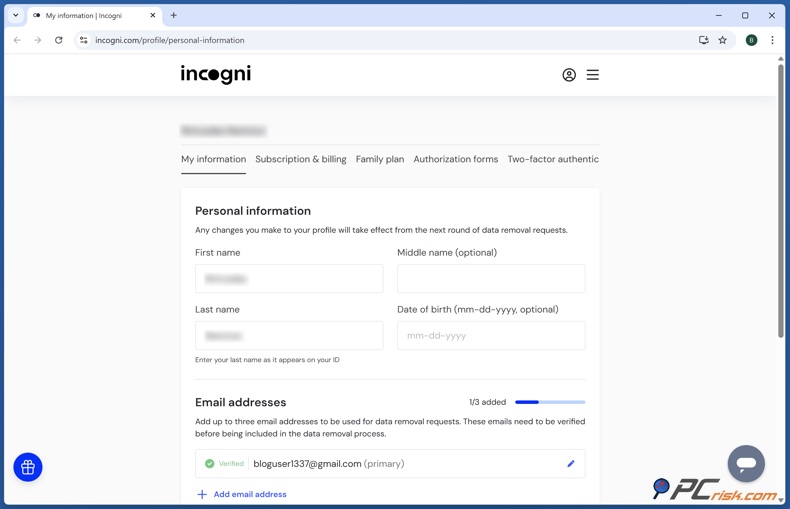
Task: Click the Middle name input field
Action: [491, 279]
